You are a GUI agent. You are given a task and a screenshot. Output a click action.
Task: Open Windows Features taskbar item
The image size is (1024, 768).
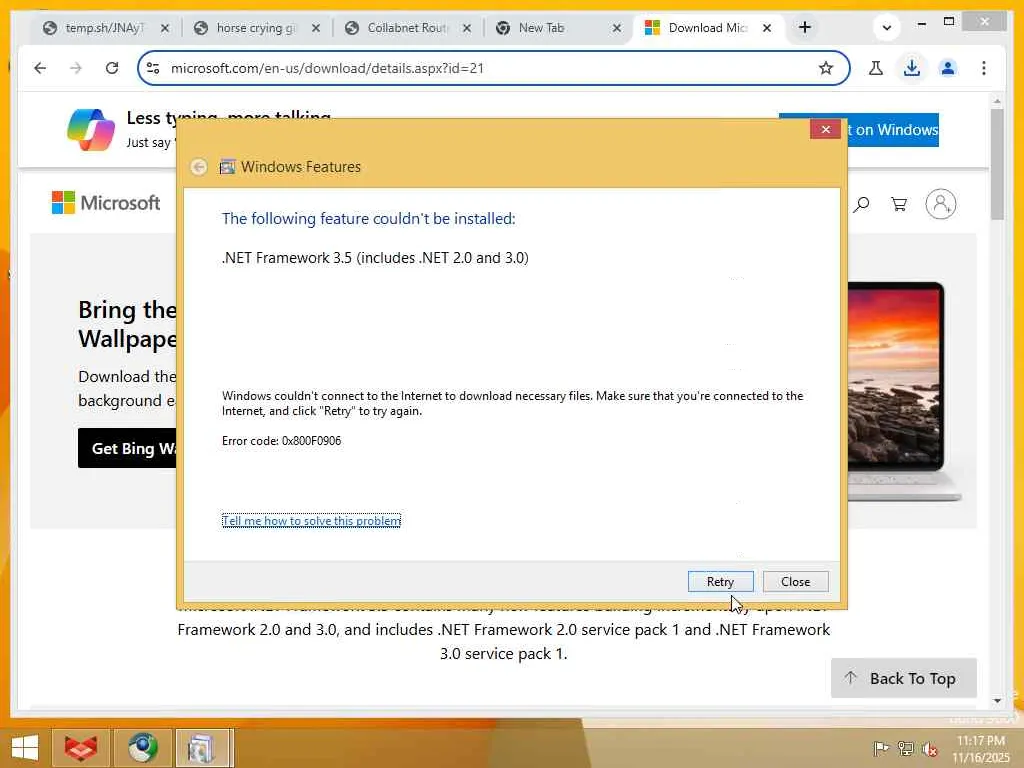click(x=202, y=748)
